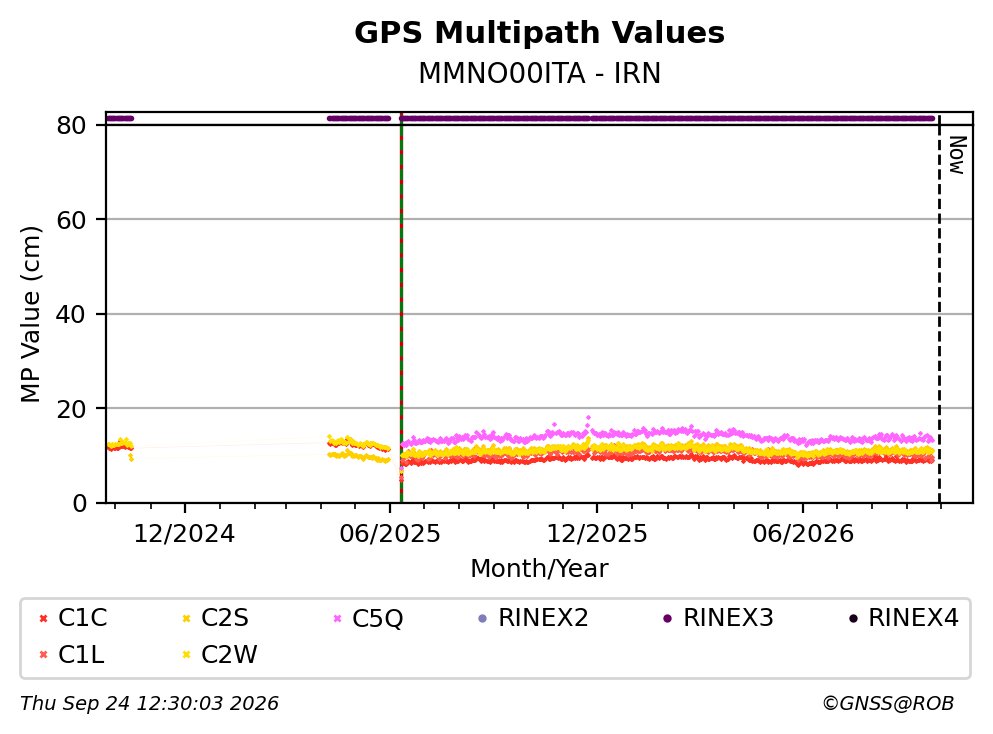Click the 12/2025 x-axis tick label

coord(597,534)
